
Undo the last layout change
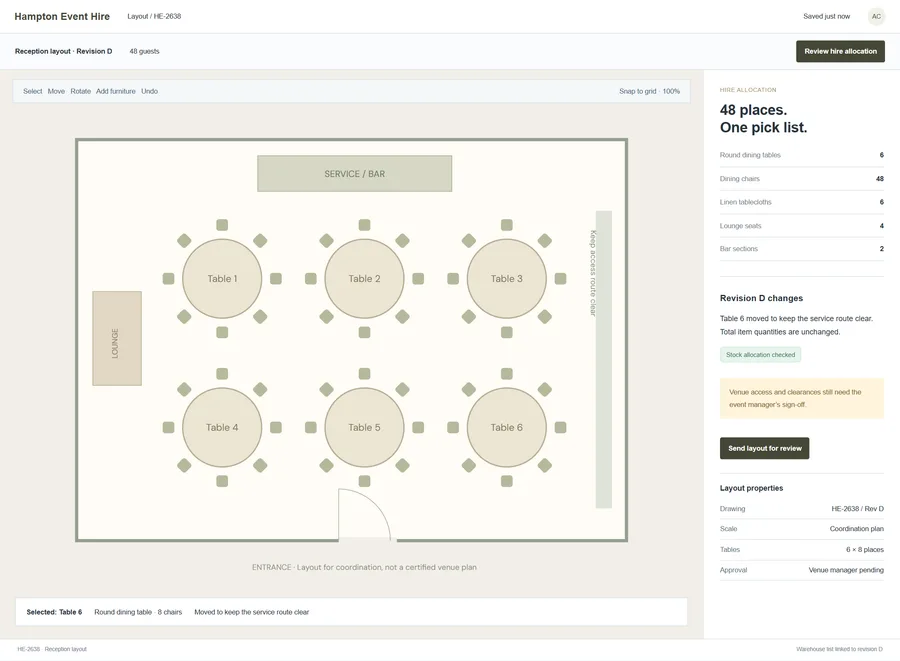pyautogui.click(x=149, y=91)
